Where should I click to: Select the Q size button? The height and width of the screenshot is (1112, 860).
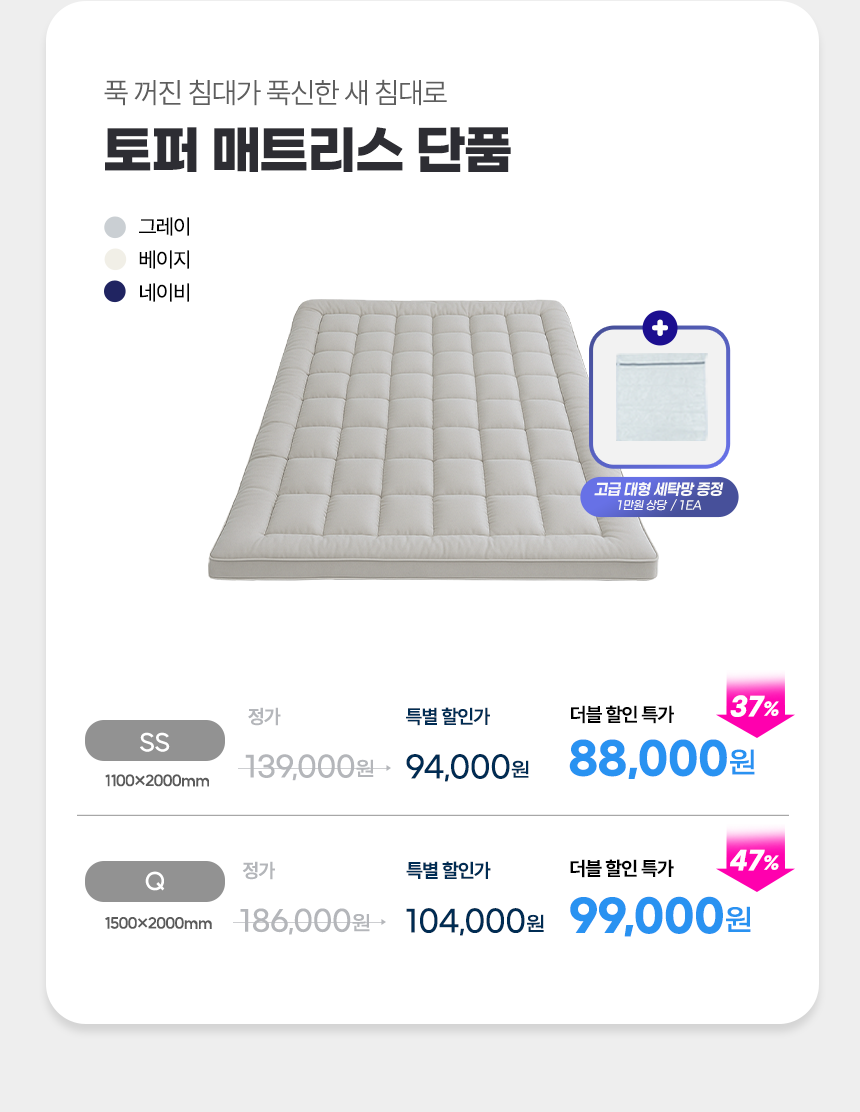[x=155, y=881]
